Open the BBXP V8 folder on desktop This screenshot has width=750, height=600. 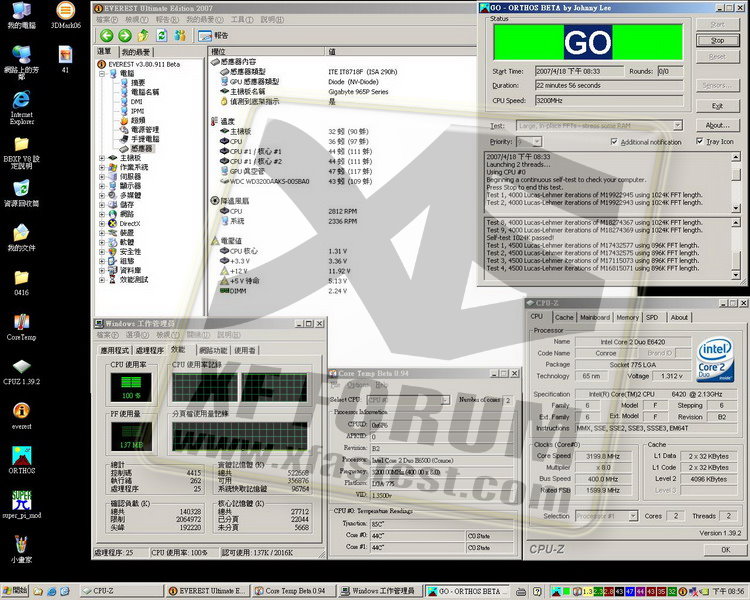click(x=22, y=153)
